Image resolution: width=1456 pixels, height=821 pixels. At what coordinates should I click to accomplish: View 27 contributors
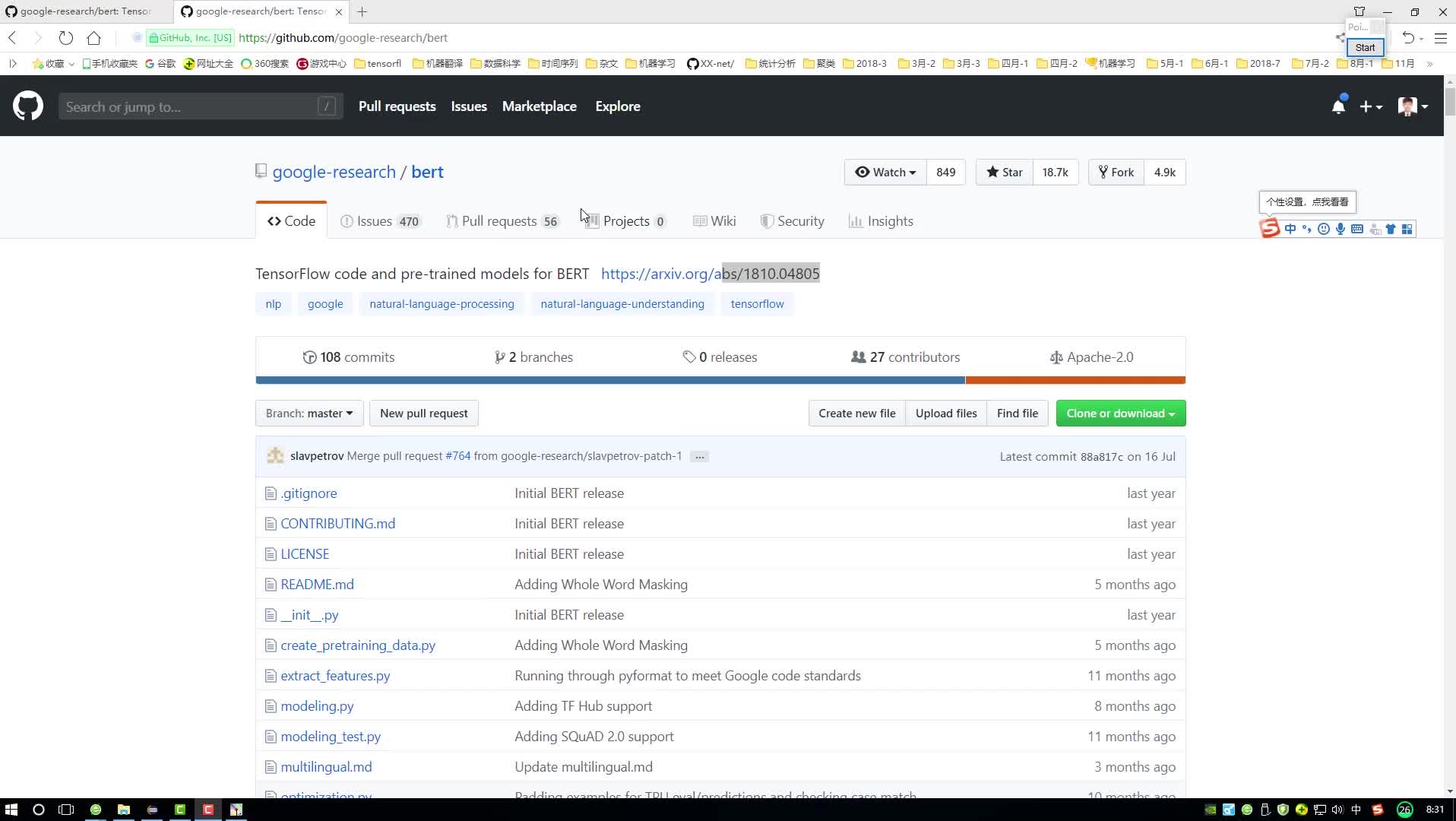coord(906,357)
